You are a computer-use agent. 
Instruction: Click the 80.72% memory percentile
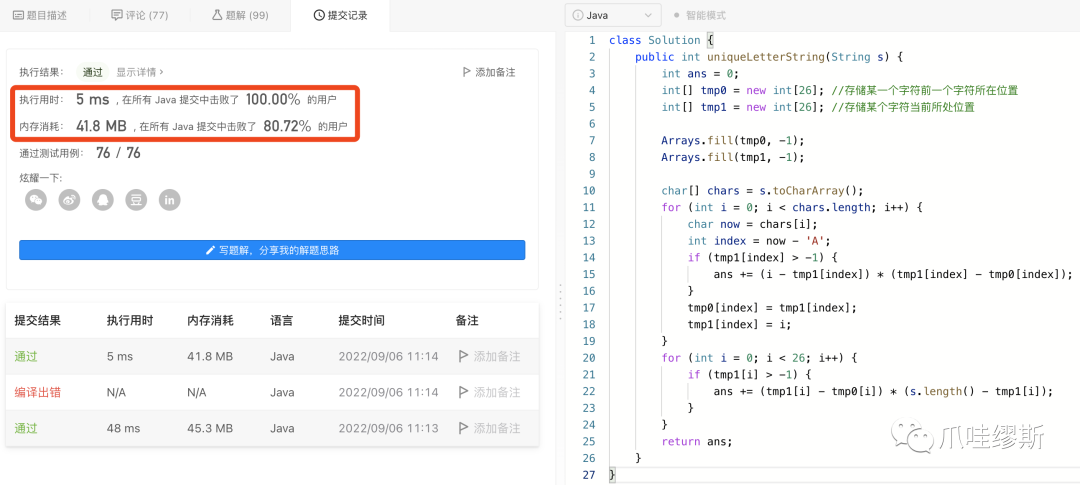point(287,127)
